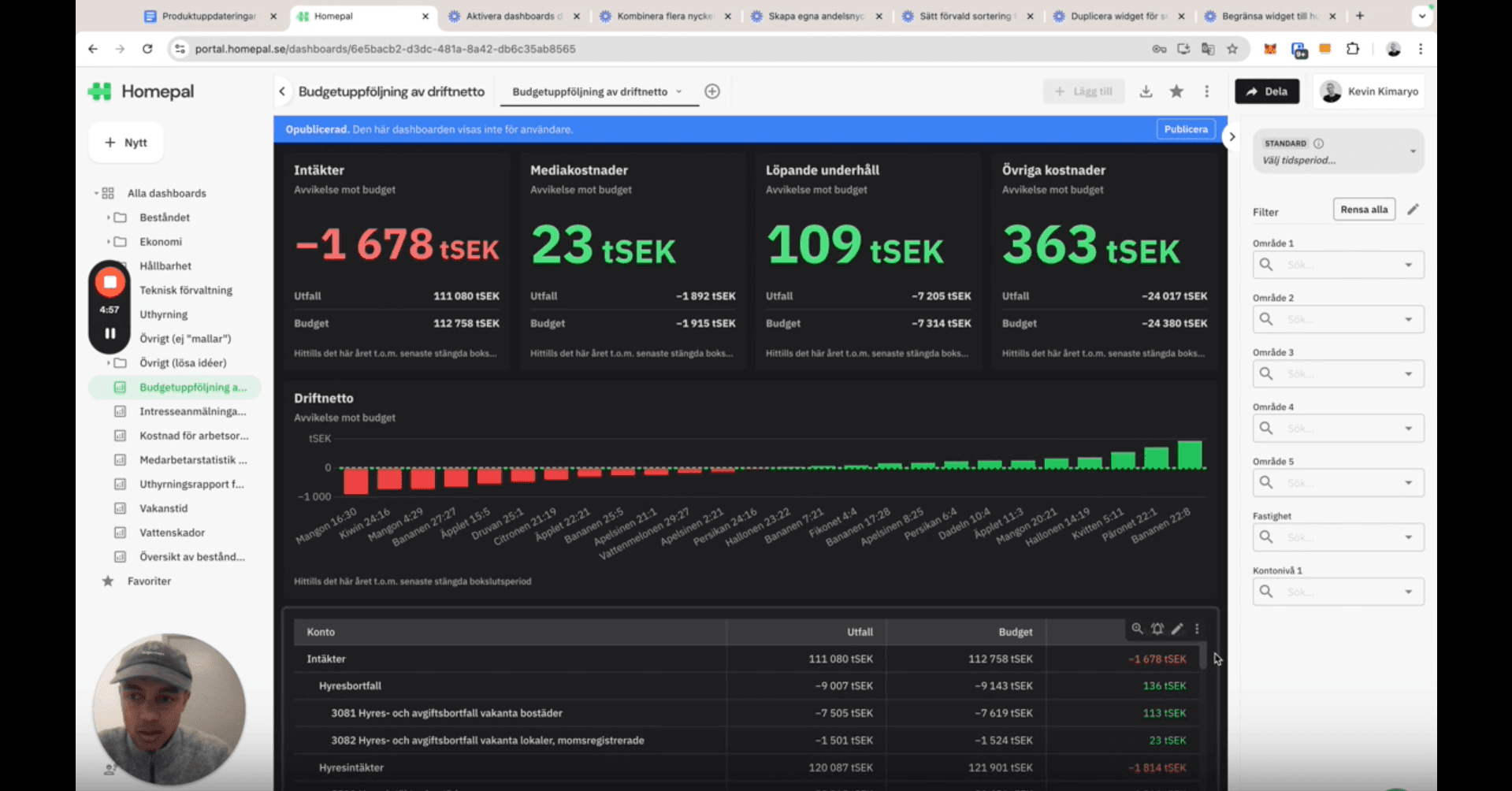Click the Hyresintäkter table row
The height and width of the screenshot is (791, 1512).
coord(746,767)
